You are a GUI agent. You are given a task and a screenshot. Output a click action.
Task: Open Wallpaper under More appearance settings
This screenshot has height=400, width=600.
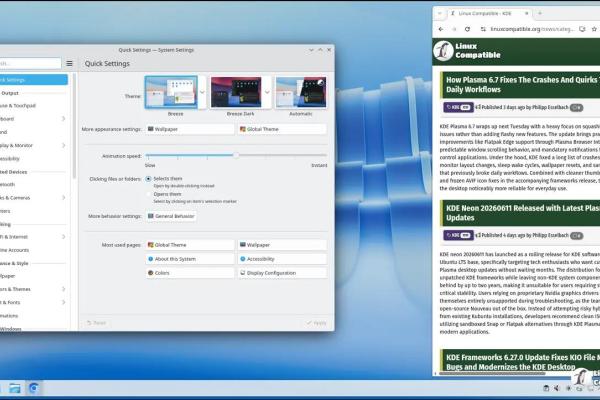pyautogui.click(x=190, y=129)
